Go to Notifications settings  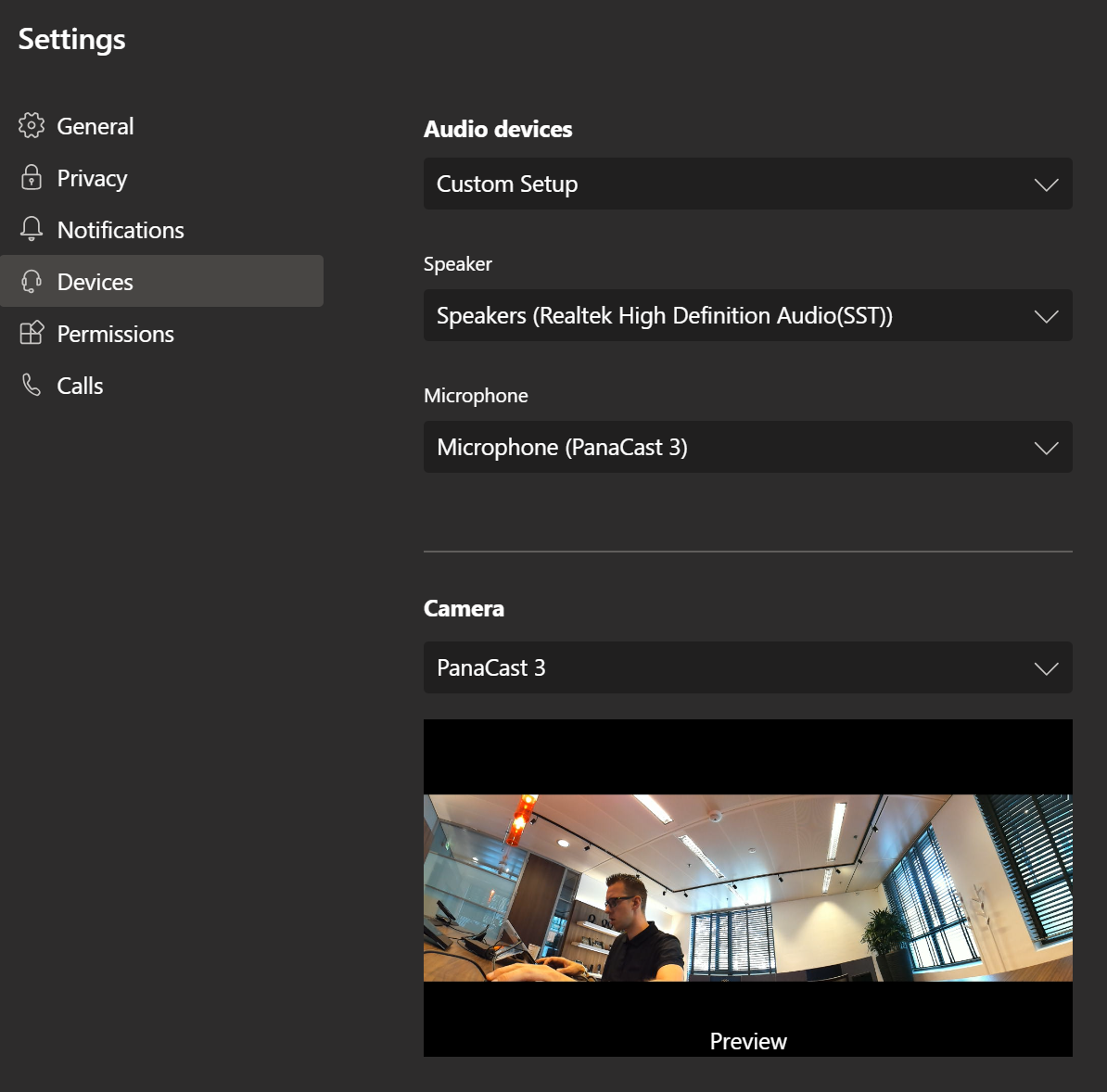click(x=121, y=230)
